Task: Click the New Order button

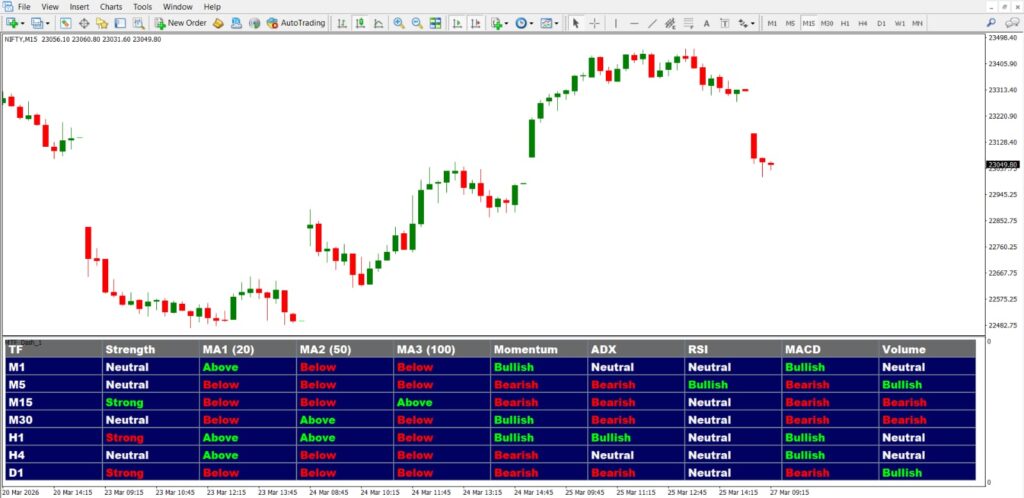Action: pos(180,22)
